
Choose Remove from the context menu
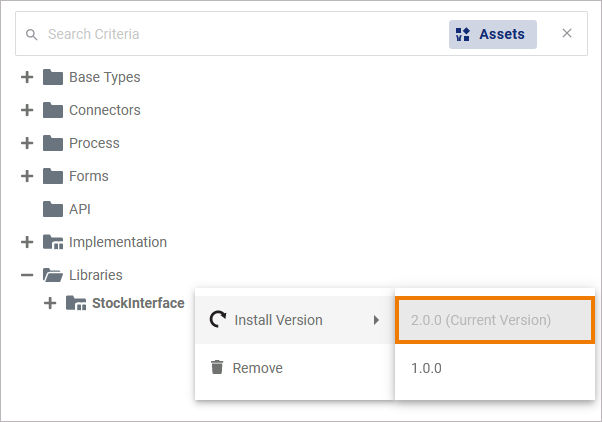coord(258,368)
